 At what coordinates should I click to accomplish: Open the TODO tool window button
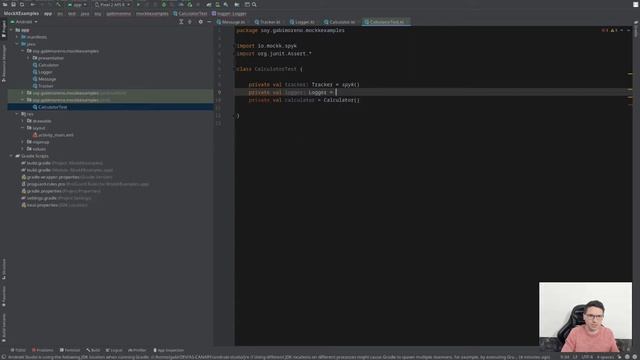(x=18, y=350)
